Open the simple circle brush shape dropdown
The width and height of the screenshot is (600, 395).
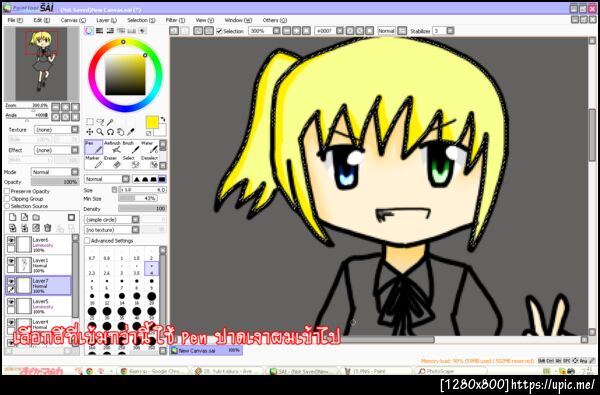point(111,219)
